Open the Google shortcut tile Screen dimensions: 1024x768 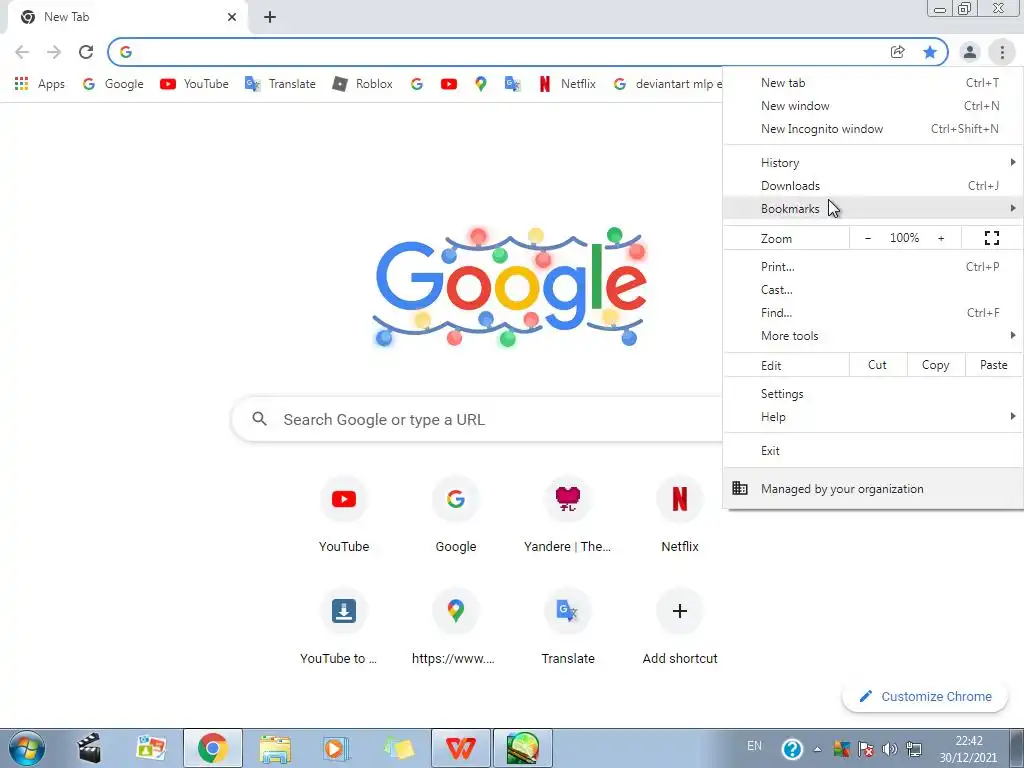click(x=456, y=516)
